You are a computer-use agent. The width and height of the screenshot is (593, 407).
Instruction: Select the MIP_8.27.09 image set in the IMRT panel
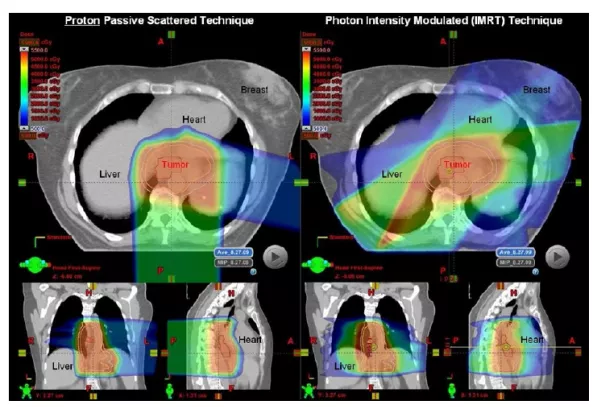[x=515, y=262]
